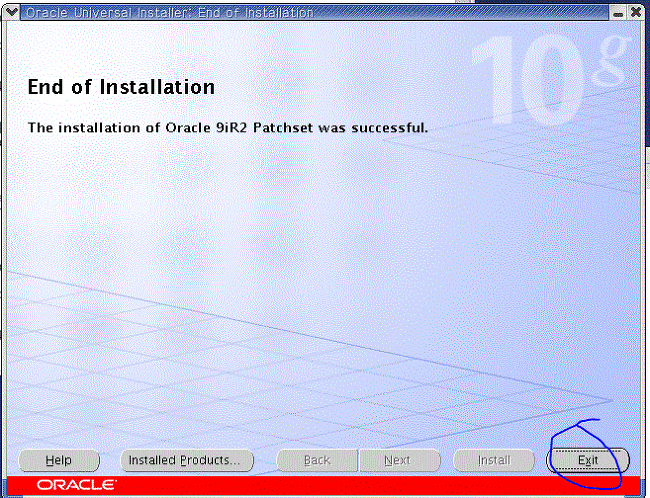Open the Help button
650x498 pixels.
59,460
